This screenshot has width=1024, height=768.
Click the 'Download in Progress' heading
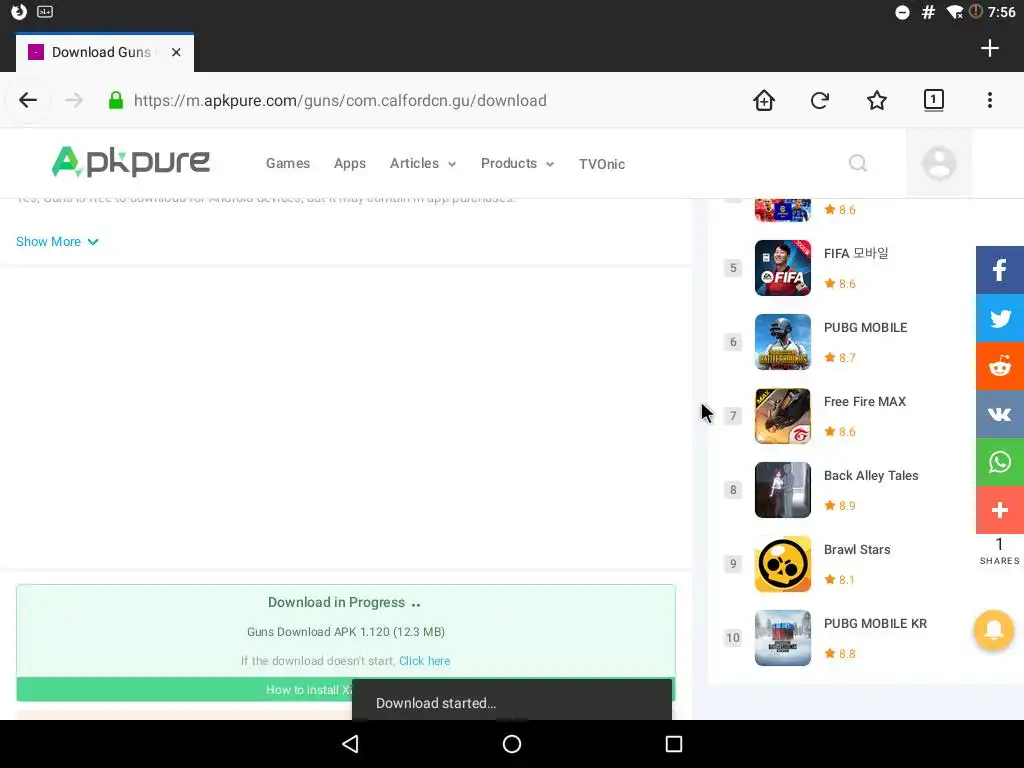336,602
